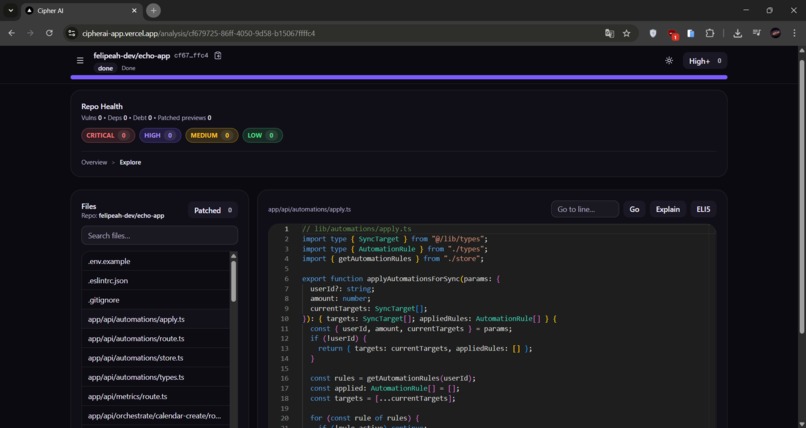Open browser downloads
This screenshot has width=806, height=428.
[737, 33]
